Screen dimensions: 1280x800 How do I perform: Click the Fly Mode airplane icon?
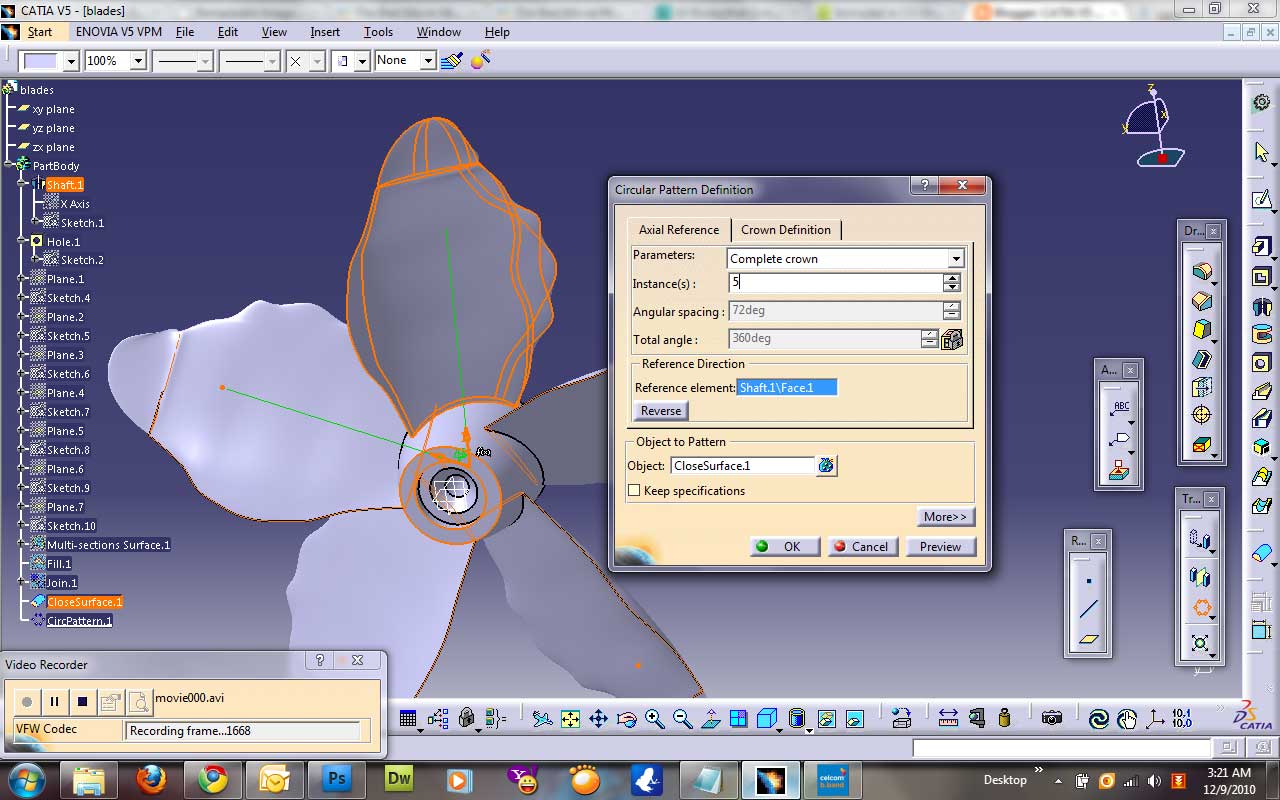[x=542, y=718]
